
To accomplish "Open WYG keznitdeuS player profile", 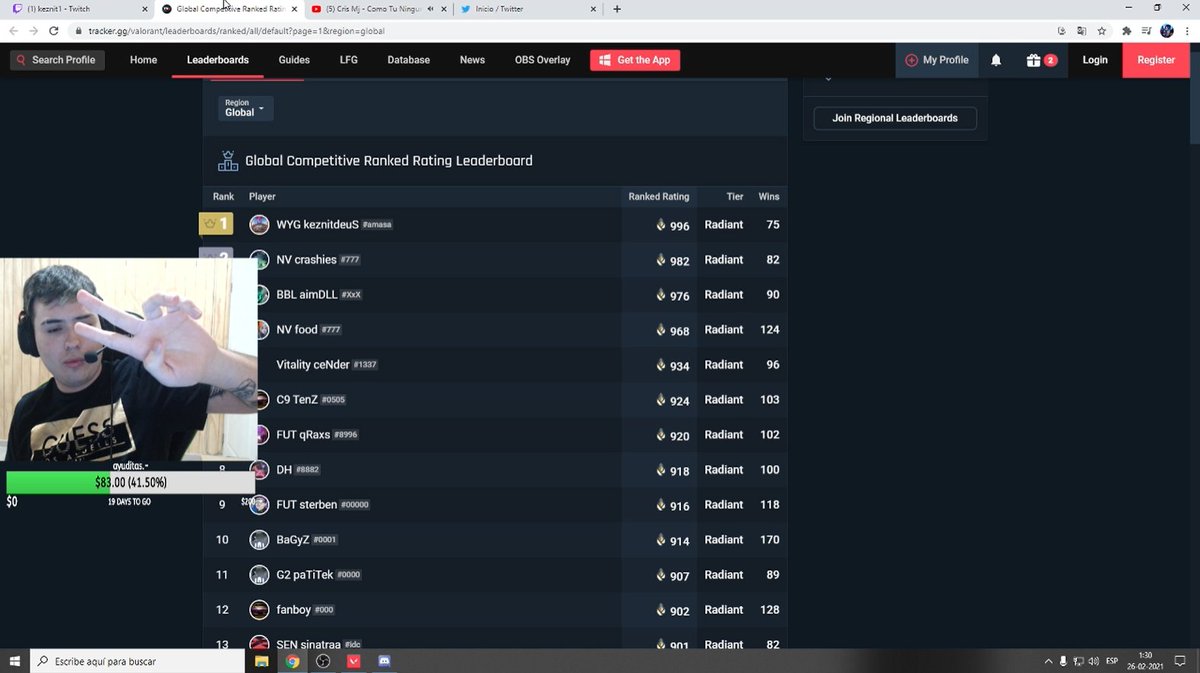I will [x=317, y=225].
